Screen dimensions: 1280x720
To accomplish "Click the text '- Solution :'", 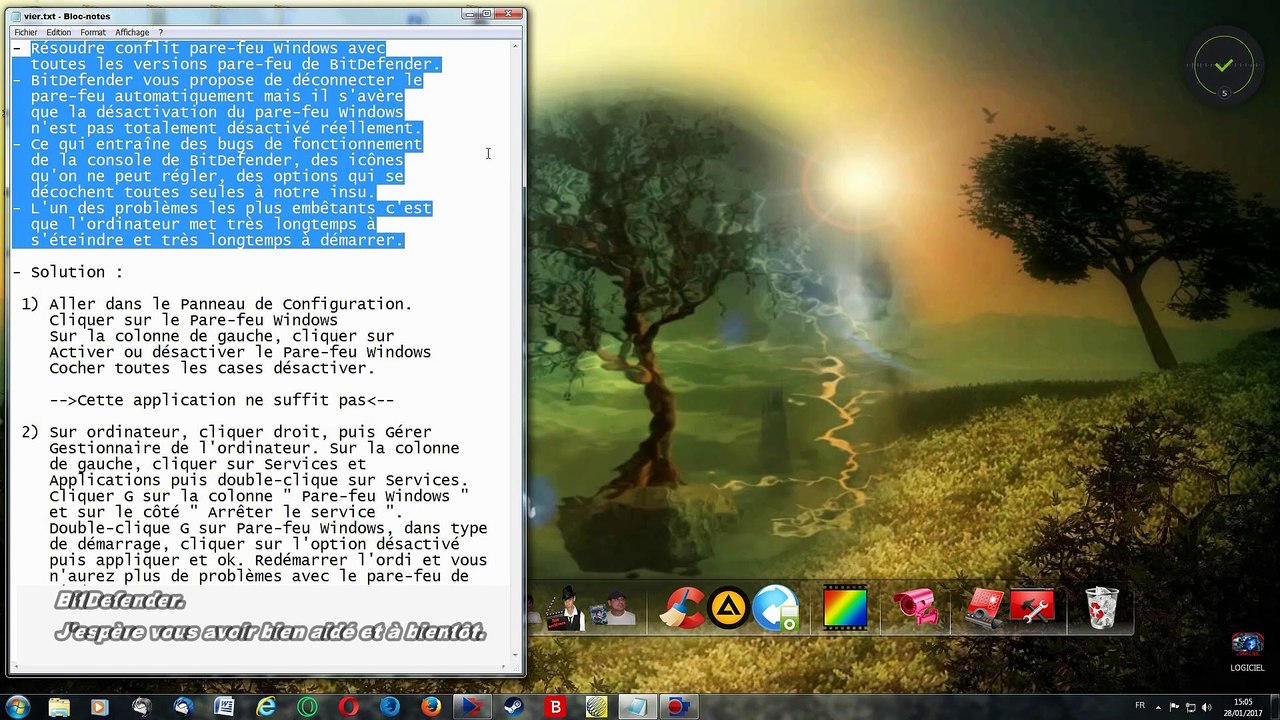I will click(68, 272).
